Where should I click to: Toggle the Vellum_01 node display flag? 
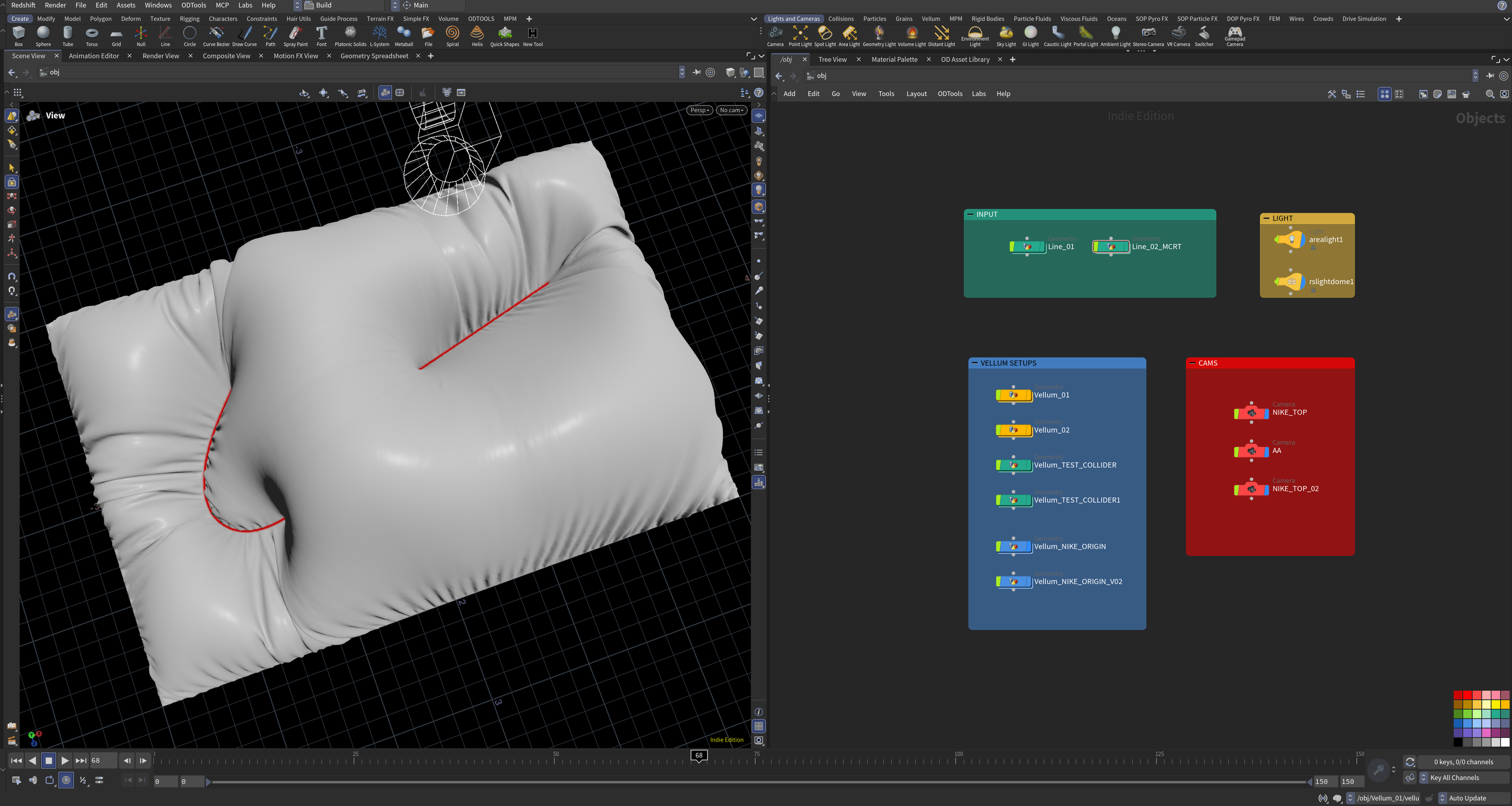[1028, 395]
